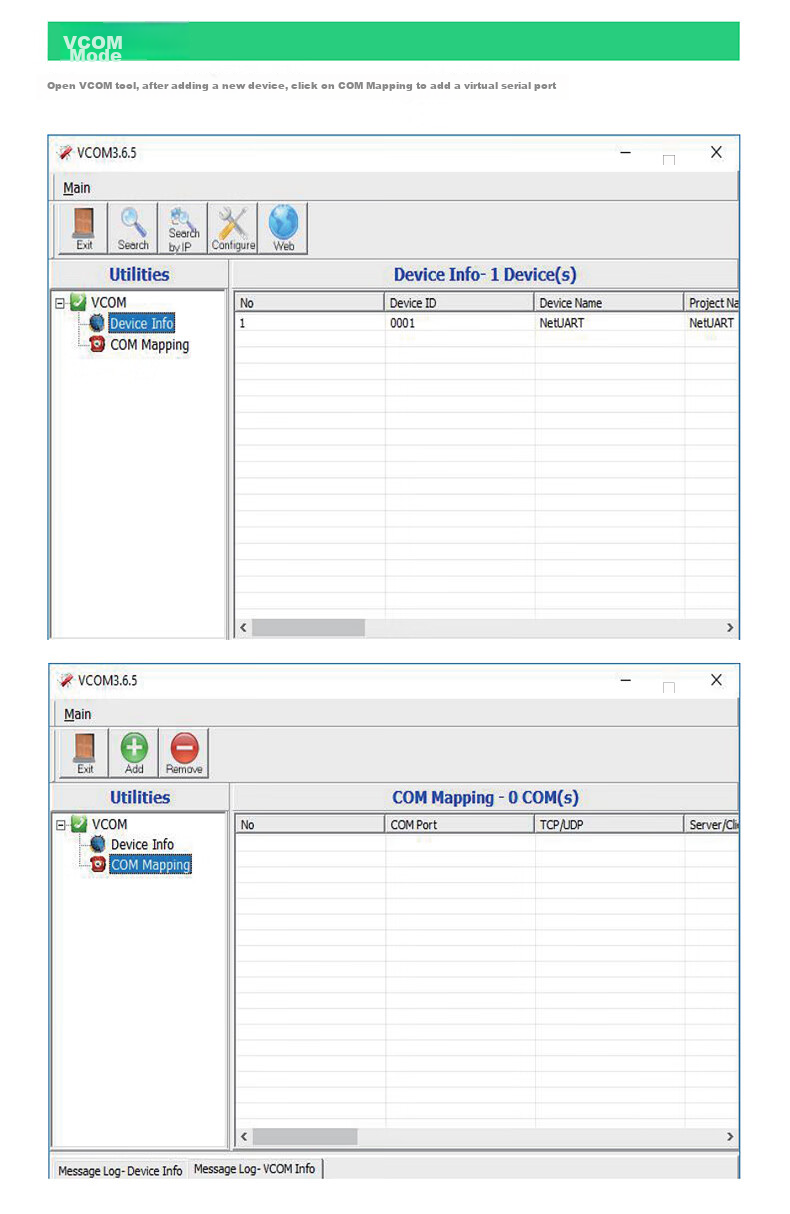This screenshot has width=790, height=1214.
Task: Launch the Web globe icon
Action: click(x=283, y=229)
